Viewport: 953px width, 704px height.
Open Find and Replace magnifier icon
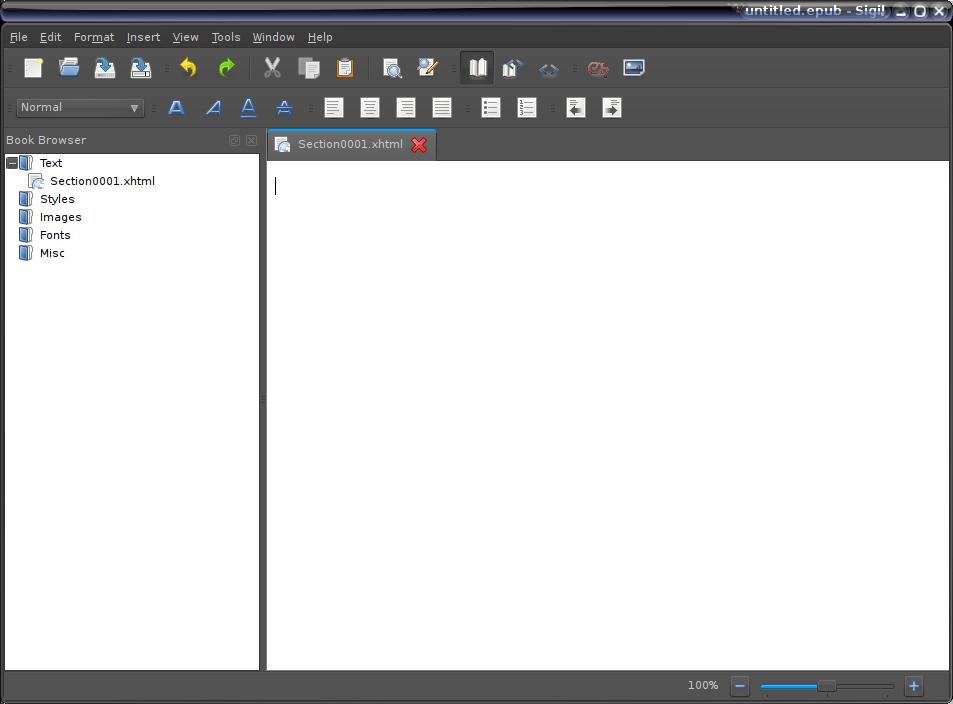pos(392,68)
